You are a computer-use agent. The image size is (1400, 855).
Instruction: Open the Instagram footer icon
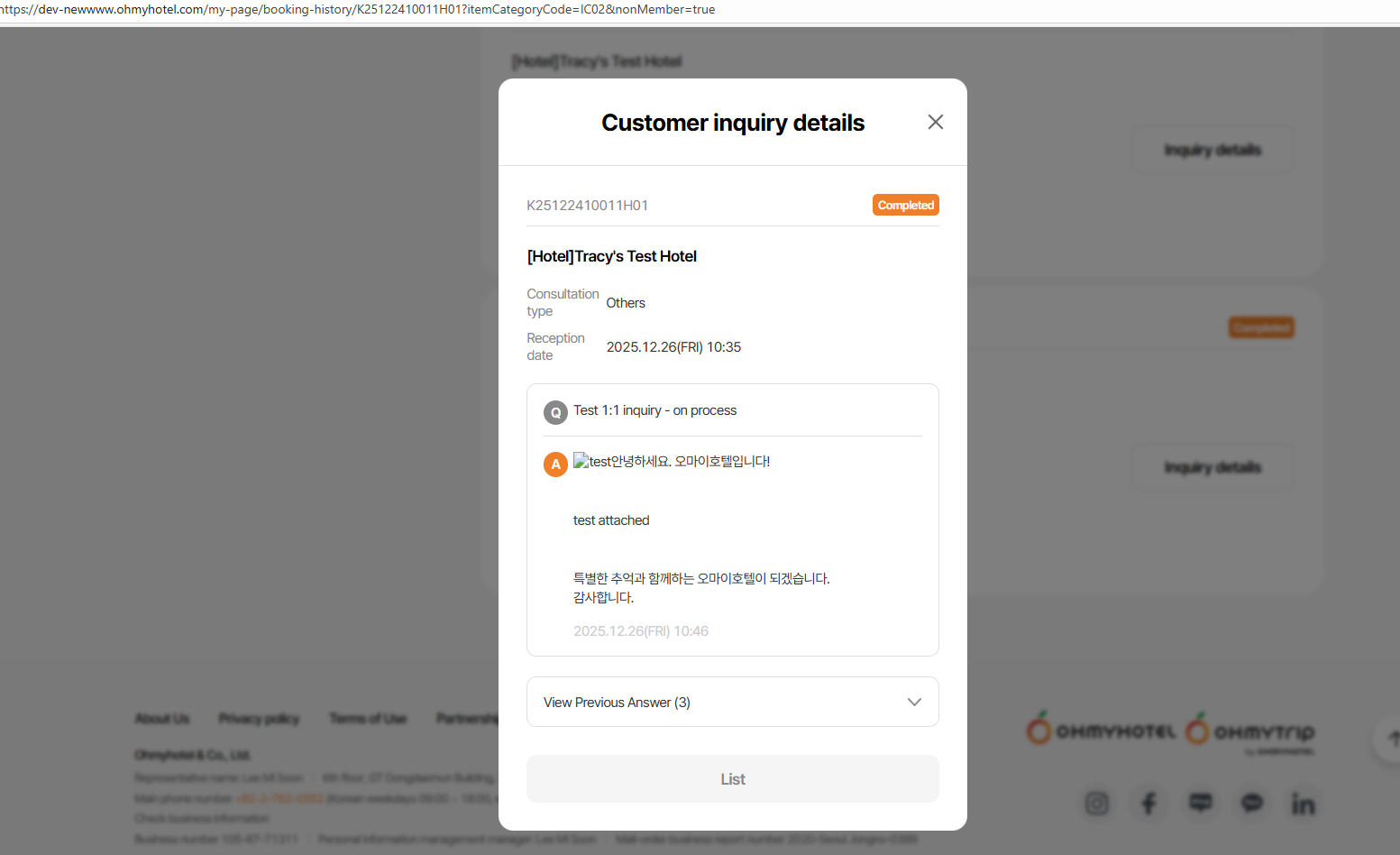1096,803
